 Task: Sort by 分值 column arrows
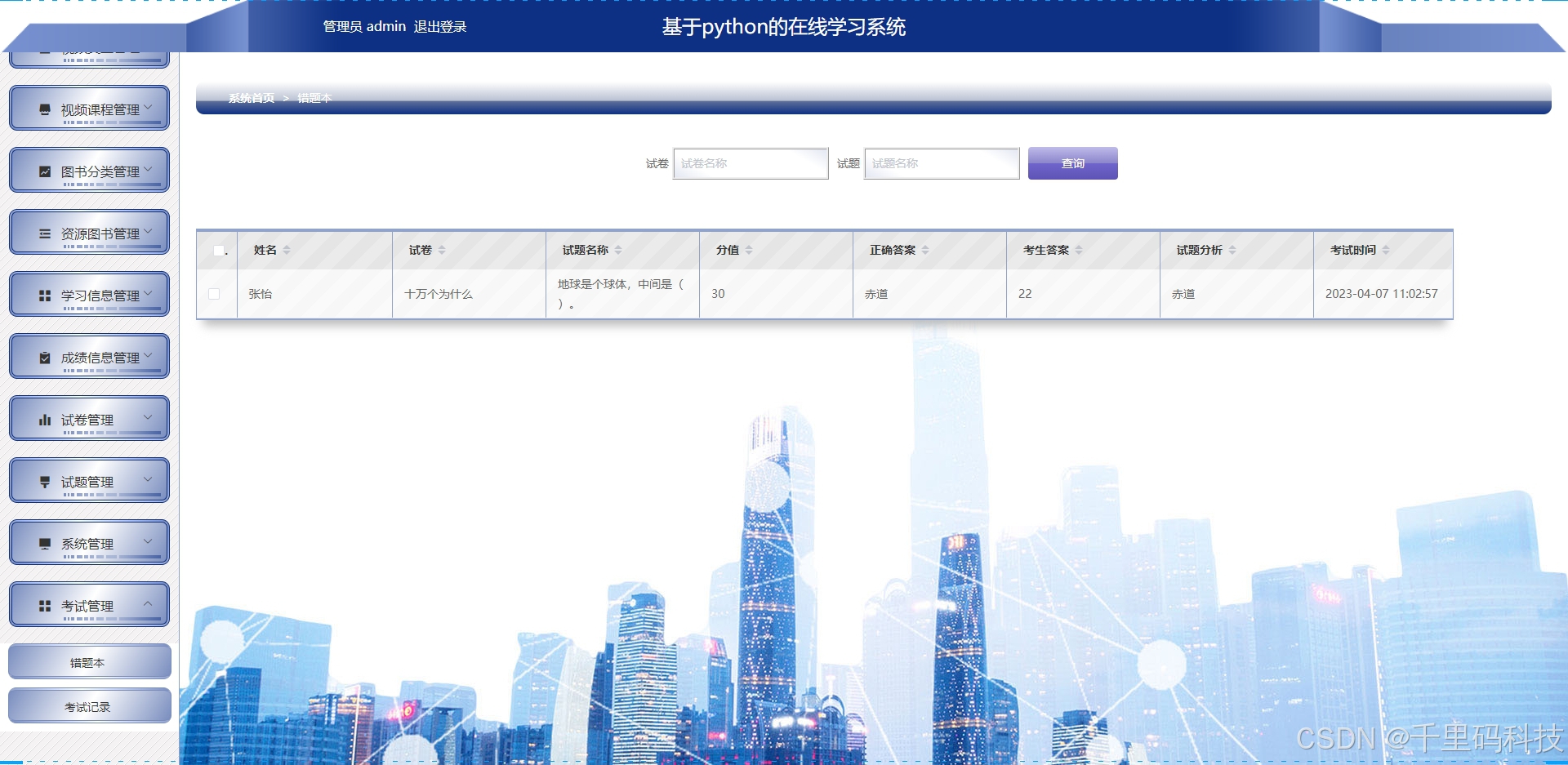click(x=749, y=250)
